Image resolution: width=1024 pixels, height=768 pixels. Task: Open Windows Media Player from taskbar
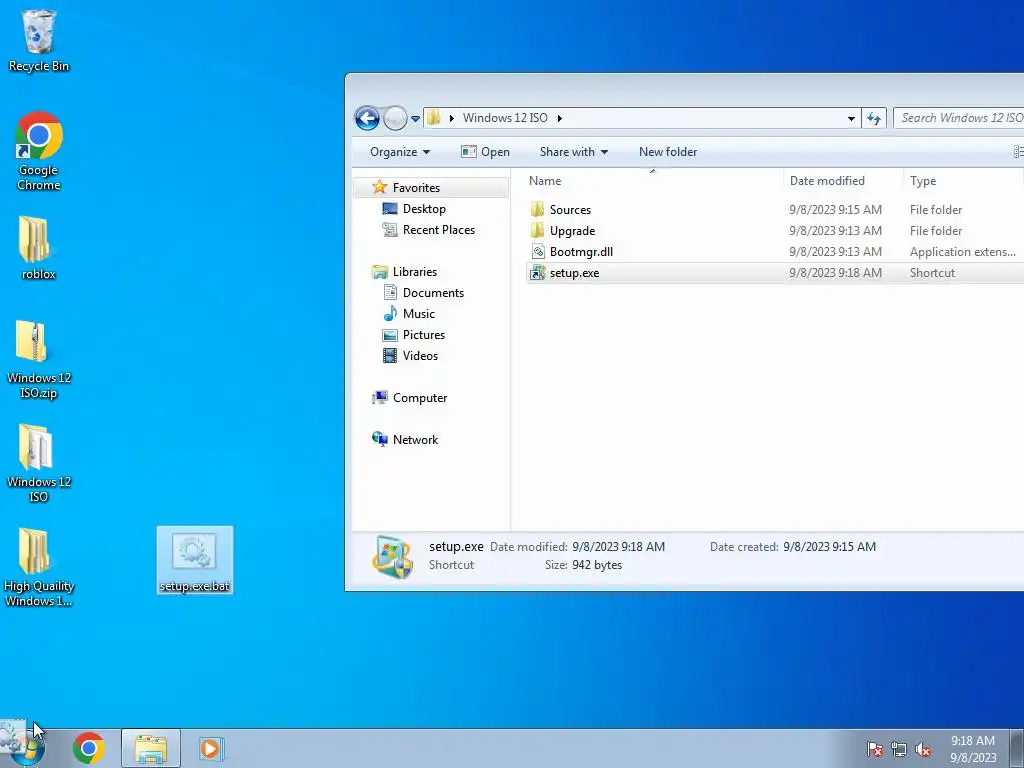(212, 748)
